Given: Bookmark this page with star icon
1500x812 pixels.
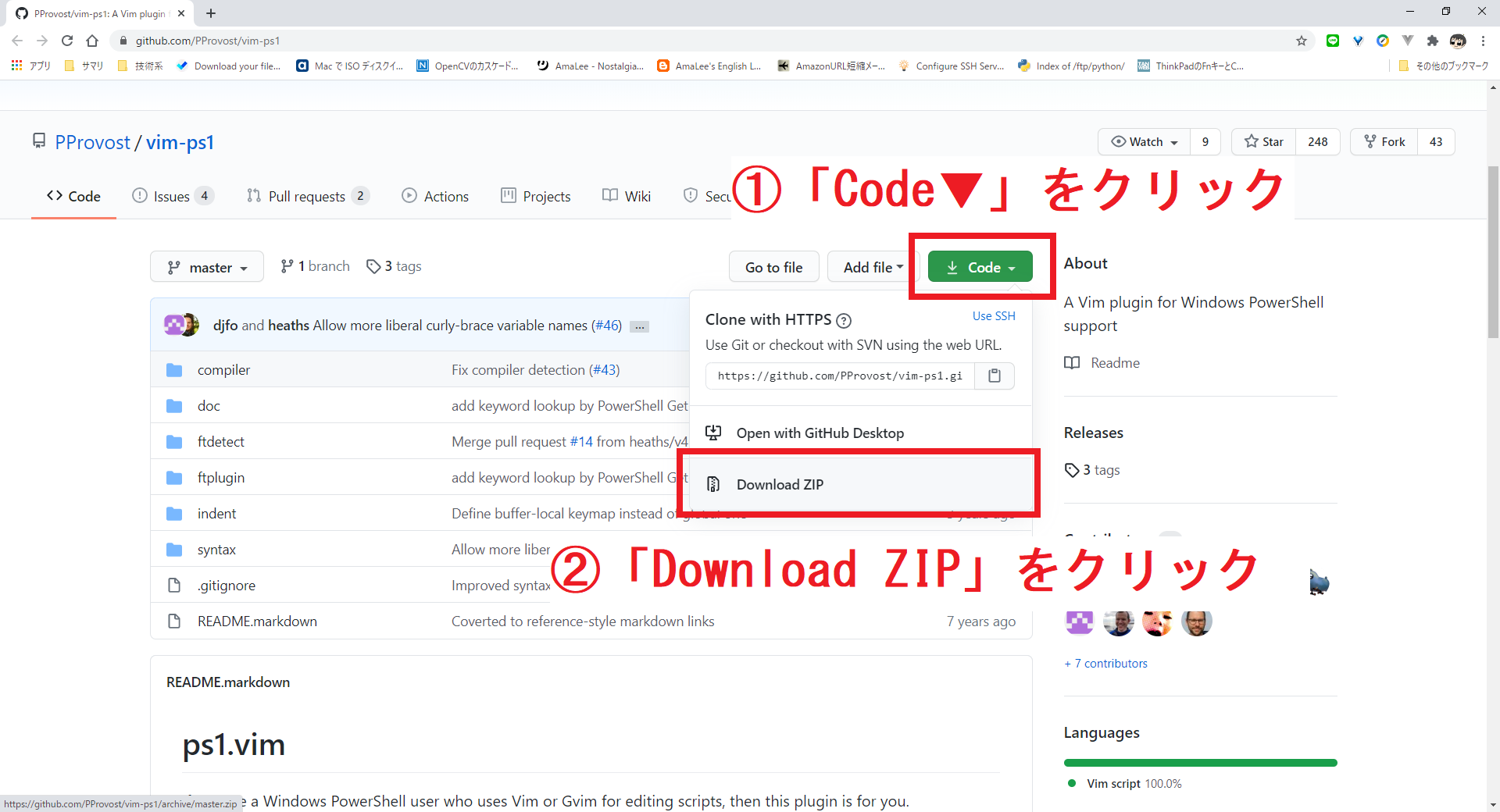Looking at the screenshot, I should tap(1302, 41).
